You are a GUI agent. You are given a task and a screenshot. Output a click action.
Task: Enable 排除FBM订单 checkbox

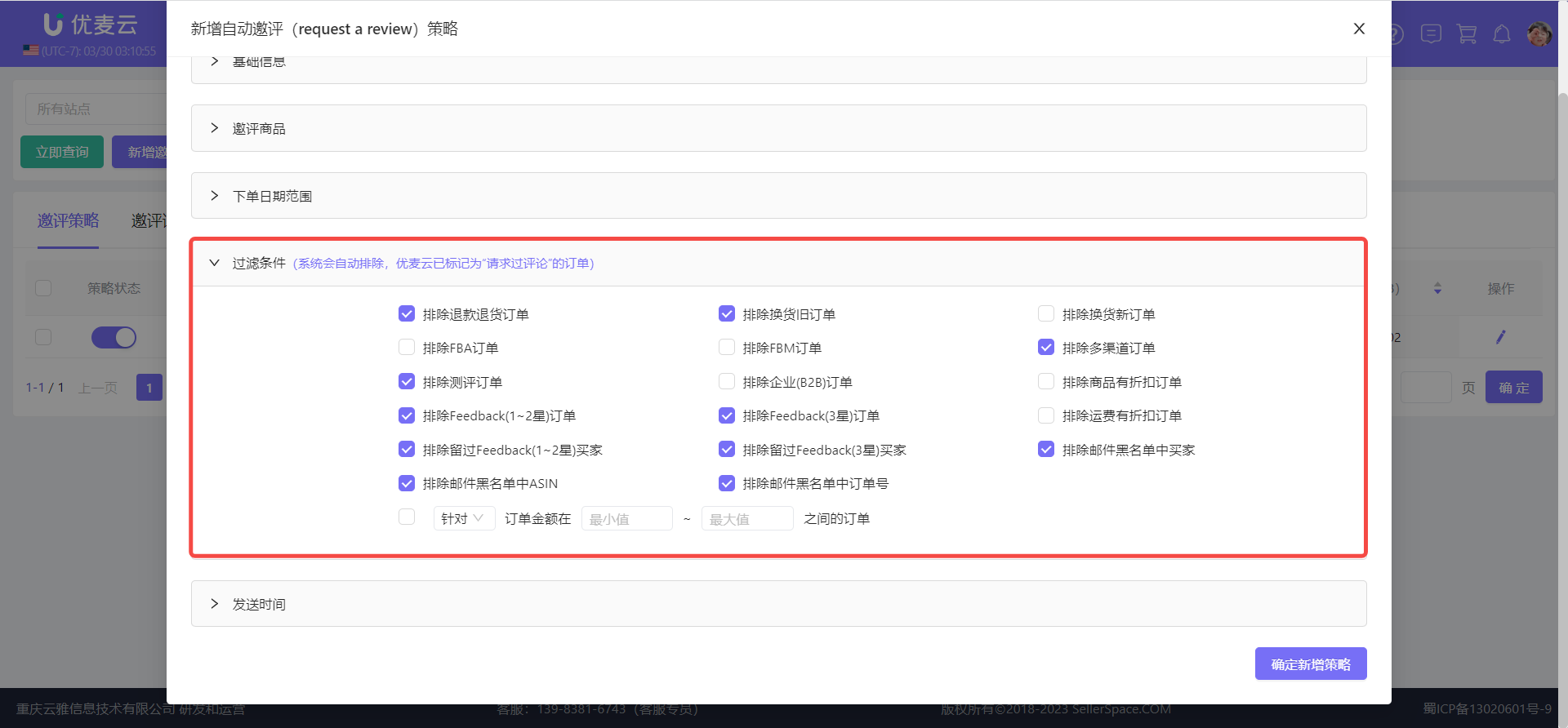click(x=727, y=347)
